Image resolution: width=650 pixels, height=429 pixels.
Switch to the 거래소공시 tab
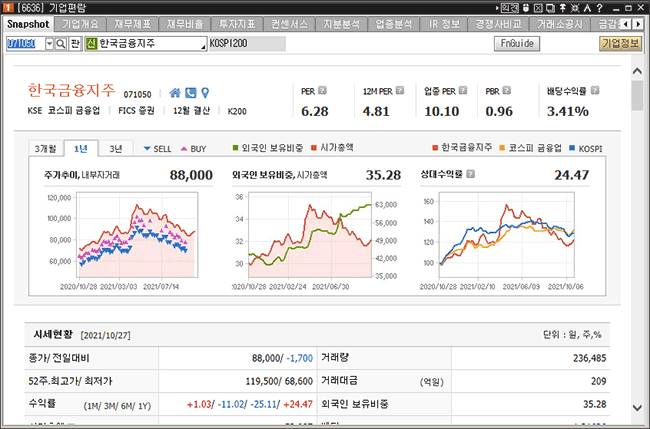click(x=560, y=24)
